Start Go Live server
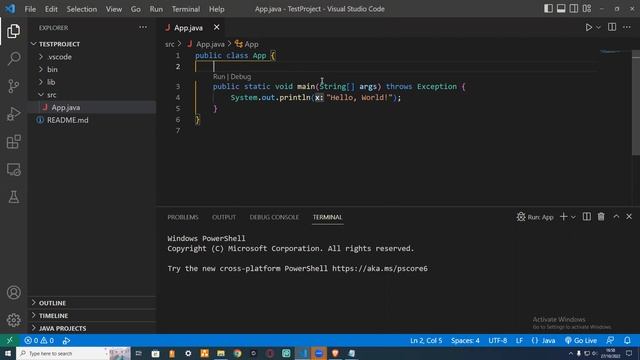The height and width of the screenshot is (360, 640). [x=581, y=340]
